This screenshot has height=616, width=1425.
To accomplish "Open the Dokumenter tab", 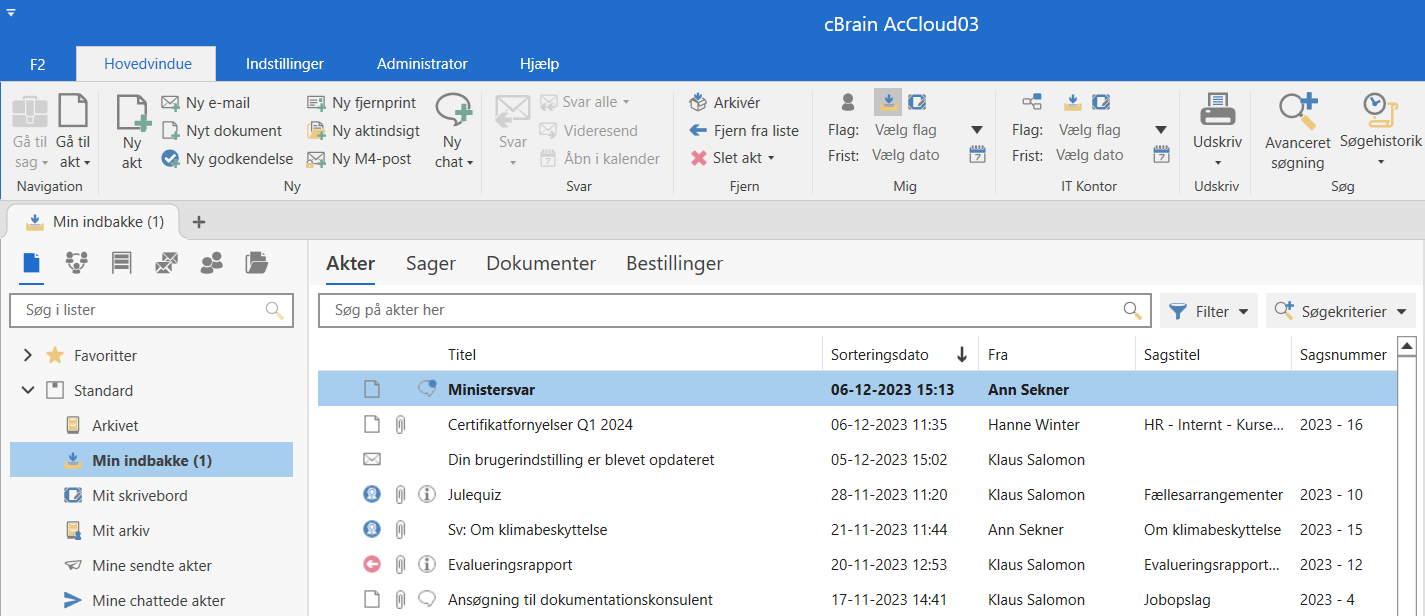I will click(x=541, y=264).
